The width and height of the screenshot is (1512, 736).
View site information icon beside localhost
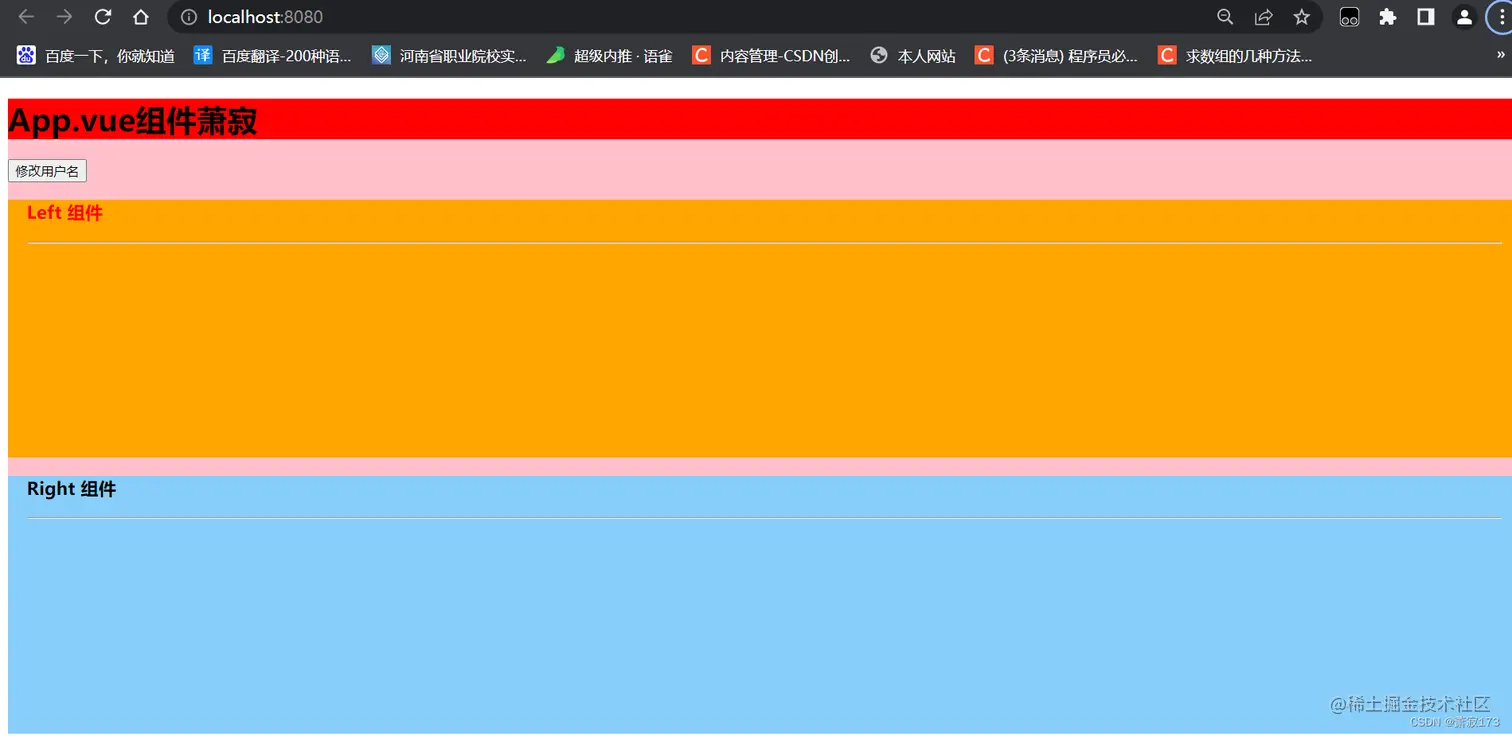tap(189, 17)
